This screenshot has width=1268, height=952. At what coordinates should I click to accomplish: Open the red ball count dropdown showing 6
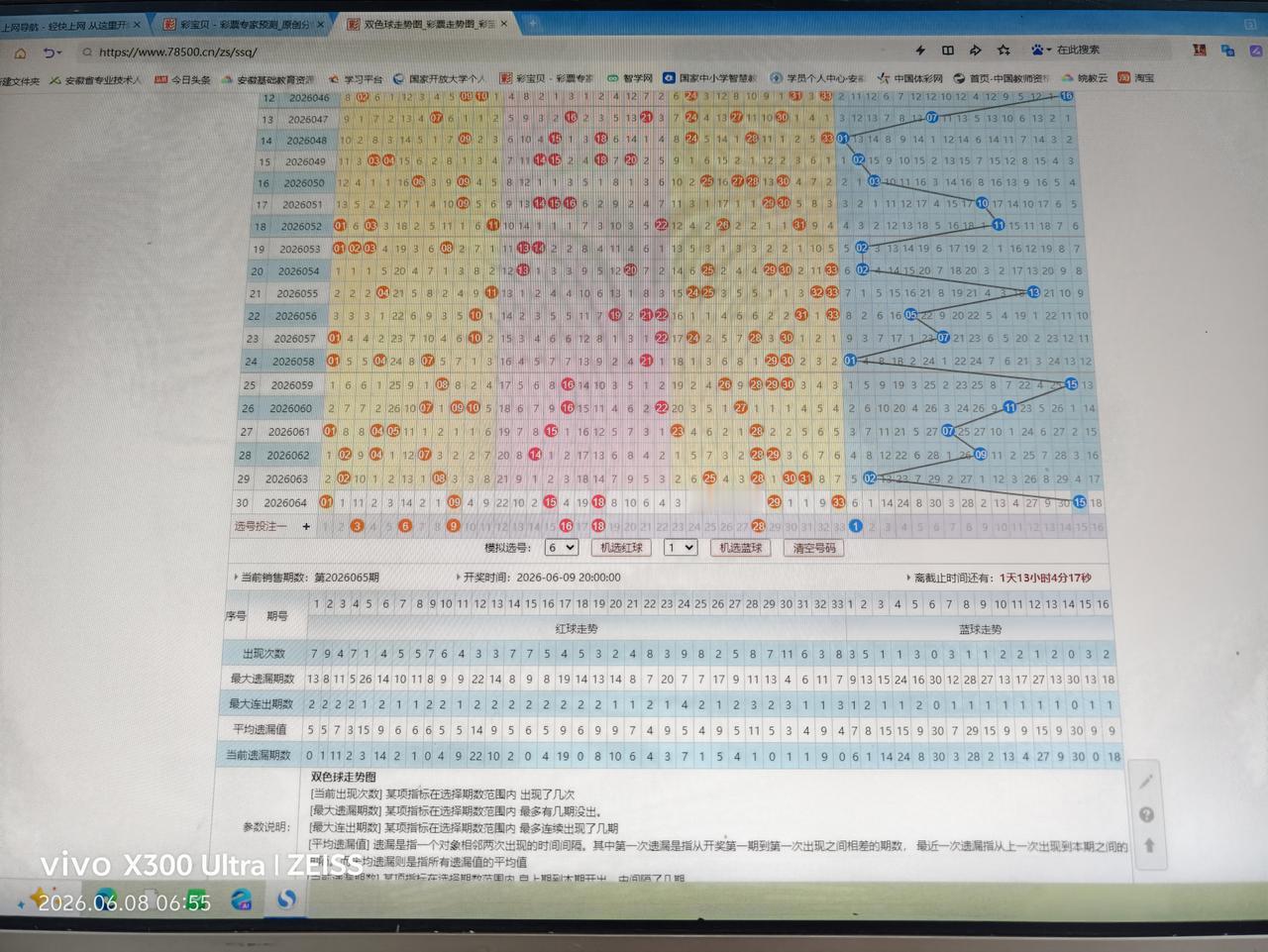(561, 548)
